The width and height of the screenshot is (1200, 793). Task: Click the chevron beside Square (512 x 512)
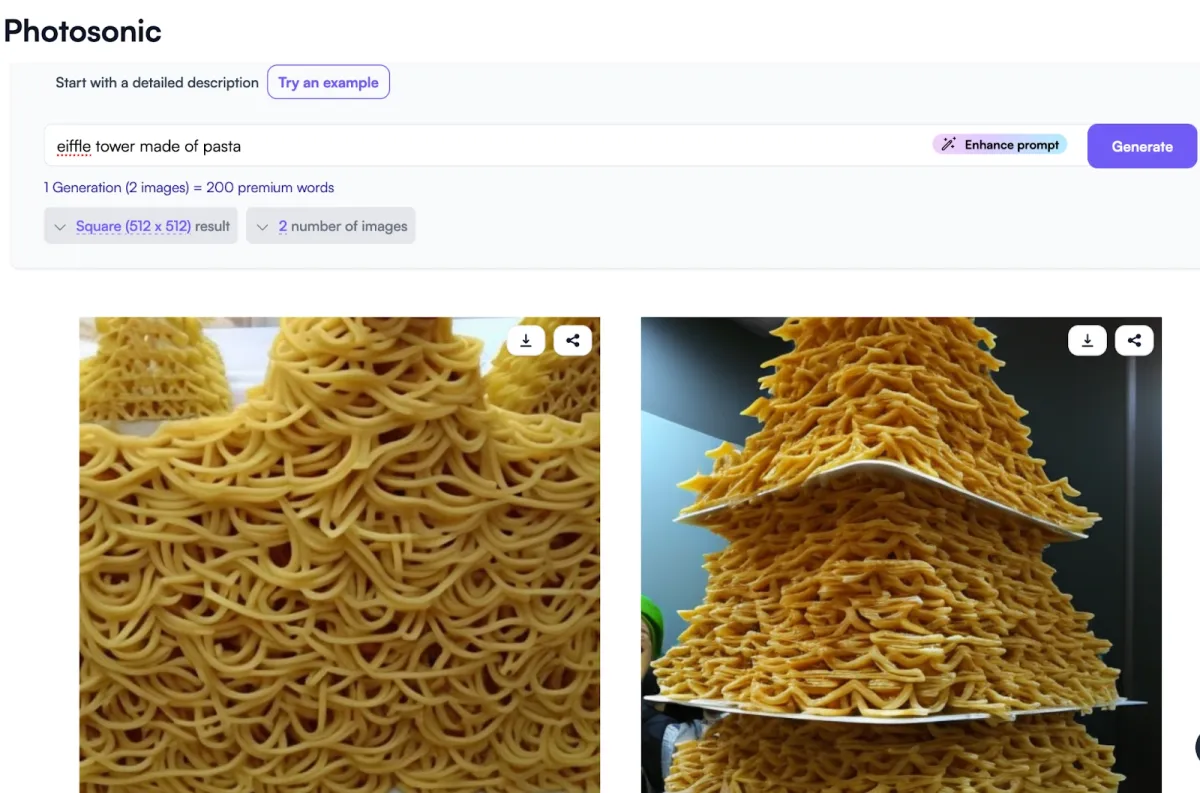[60, 227]
